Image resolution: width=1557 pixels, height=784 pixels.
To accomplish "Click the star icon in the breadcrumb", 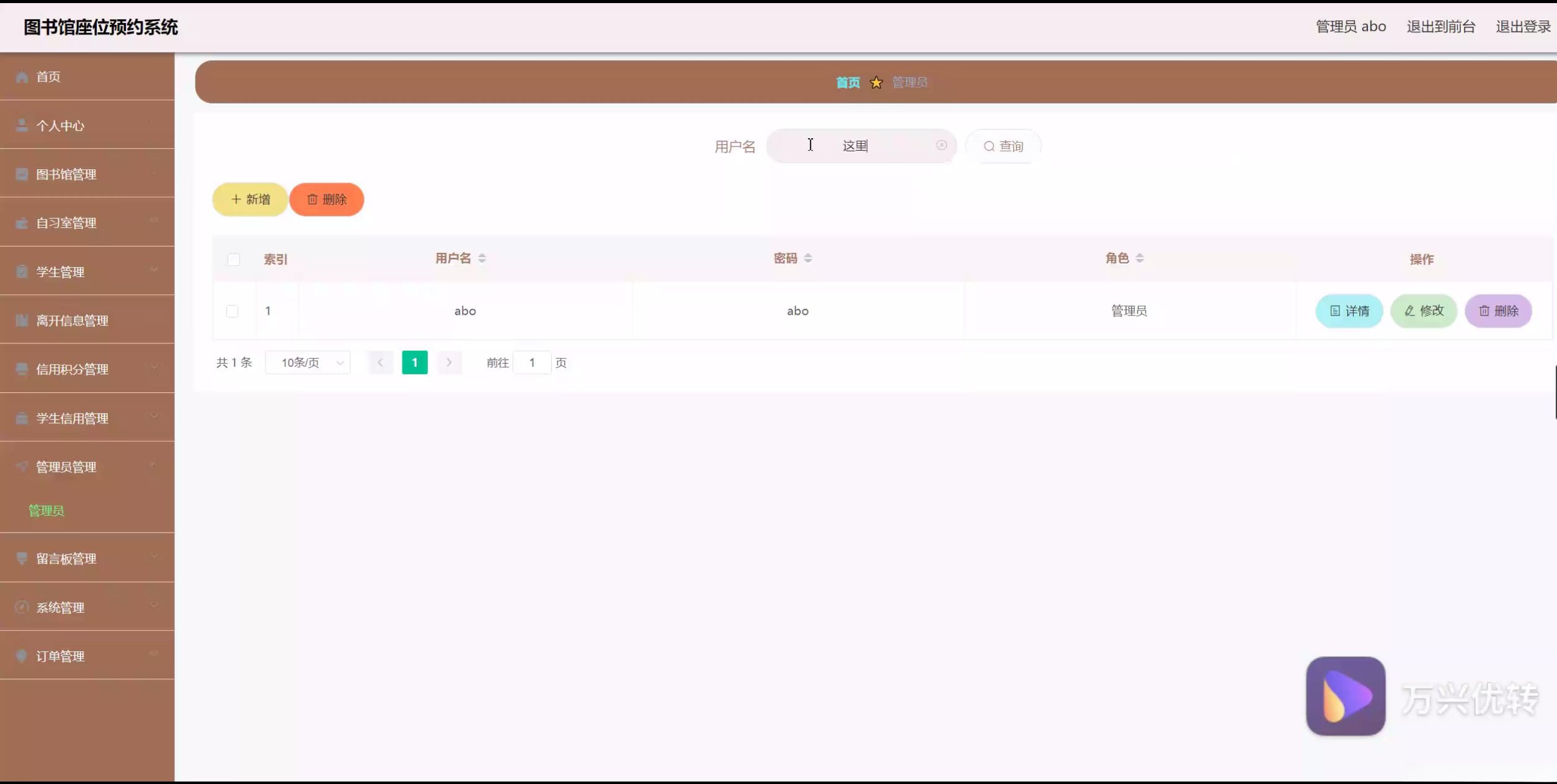I will (x=876, y=82).
